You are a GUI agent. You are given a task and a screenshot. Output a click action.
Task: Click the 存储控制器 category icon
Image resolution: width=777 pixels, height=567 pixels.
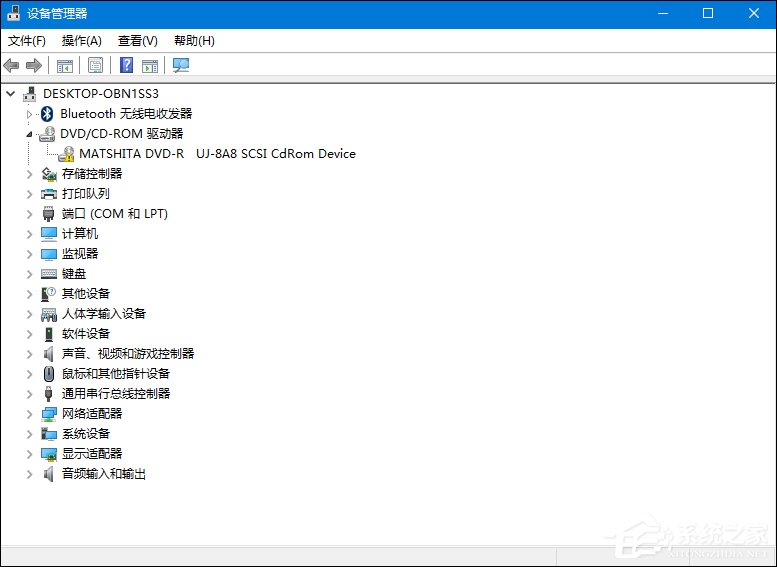49,174
